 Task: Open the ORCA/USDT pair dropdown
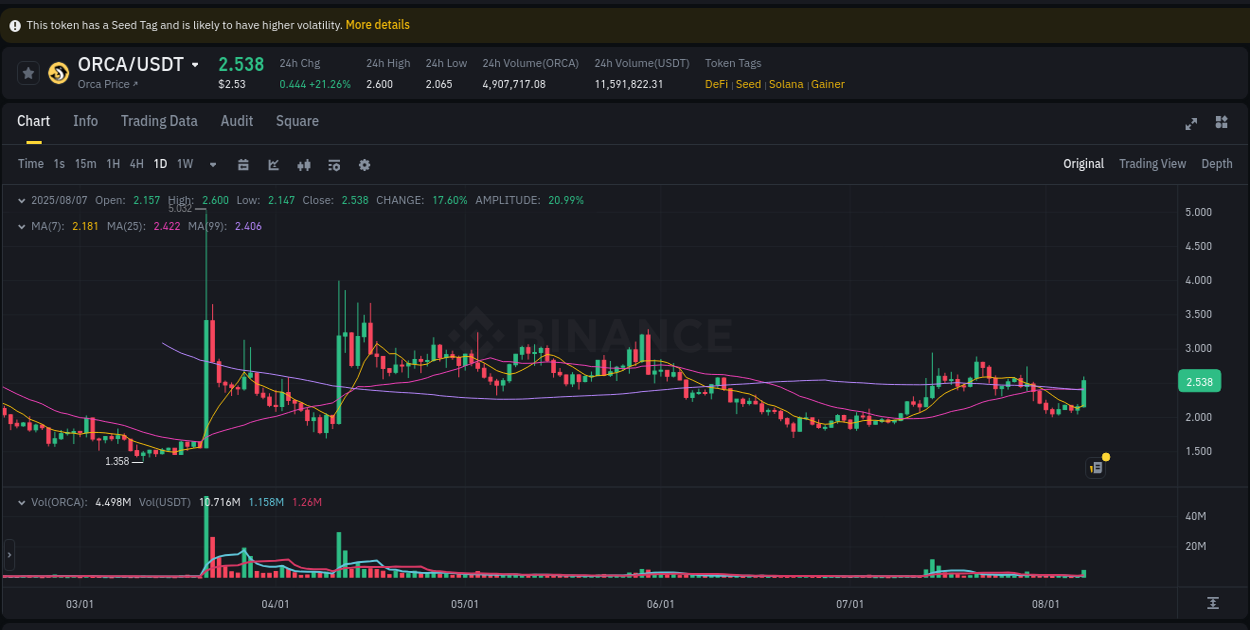coord(196,63)
